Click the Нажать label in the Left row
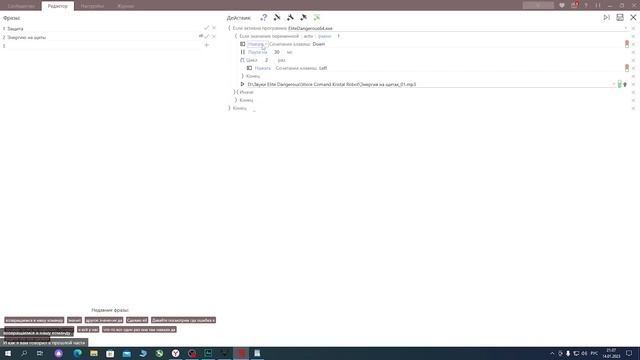Viewport: 640px width, 360px height. click(x=262, y=68)
